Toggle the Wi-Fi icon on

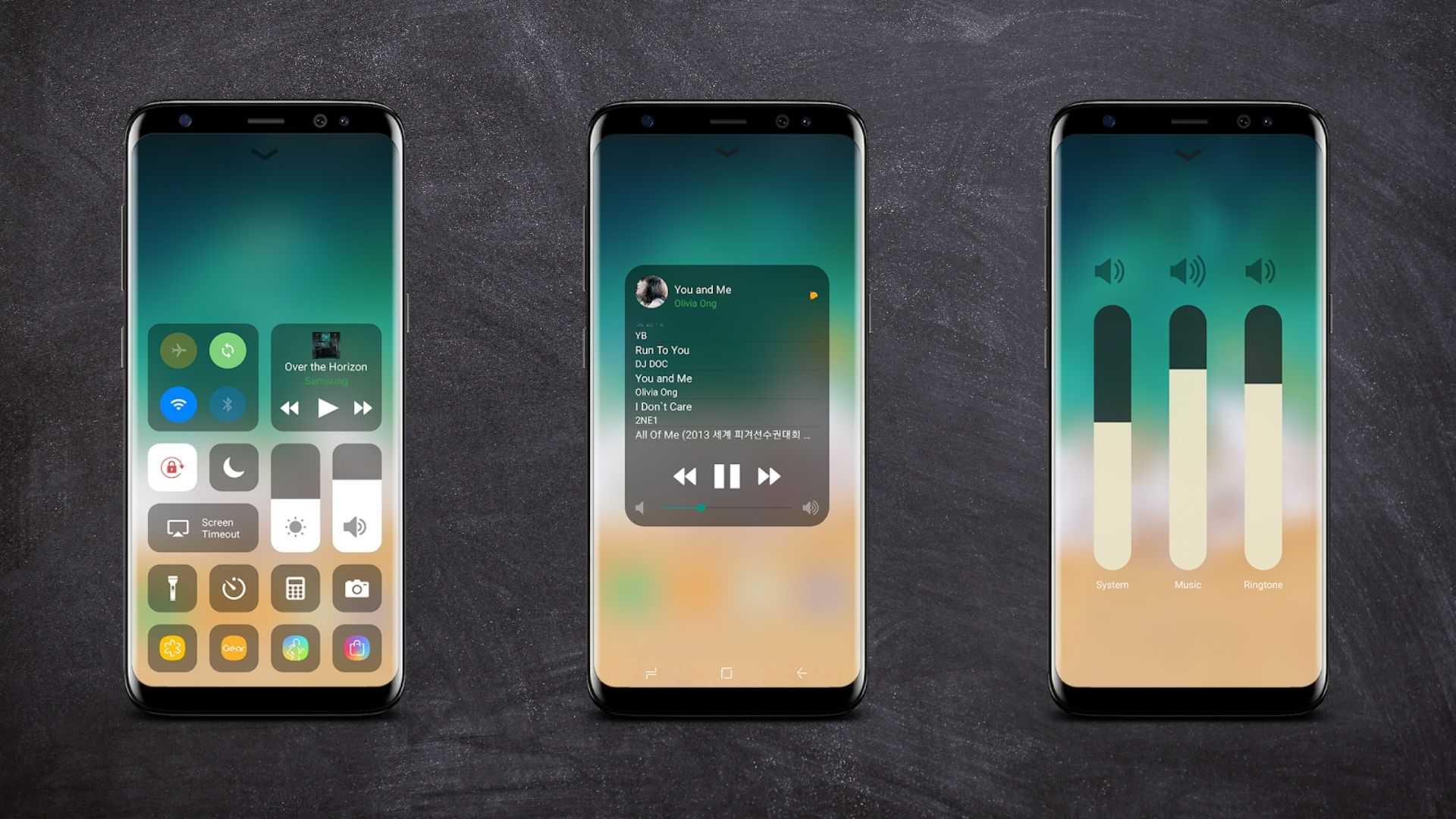(178, 403)
